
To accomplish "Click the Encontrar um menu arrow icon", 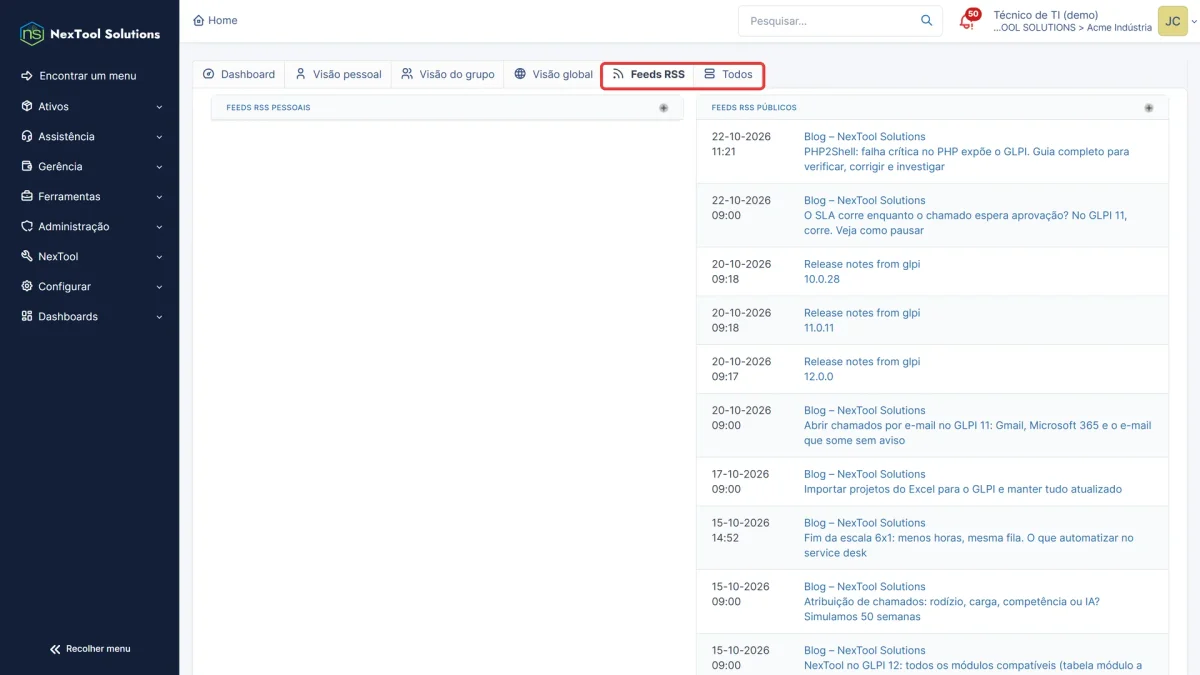I will tap(27, 76).
